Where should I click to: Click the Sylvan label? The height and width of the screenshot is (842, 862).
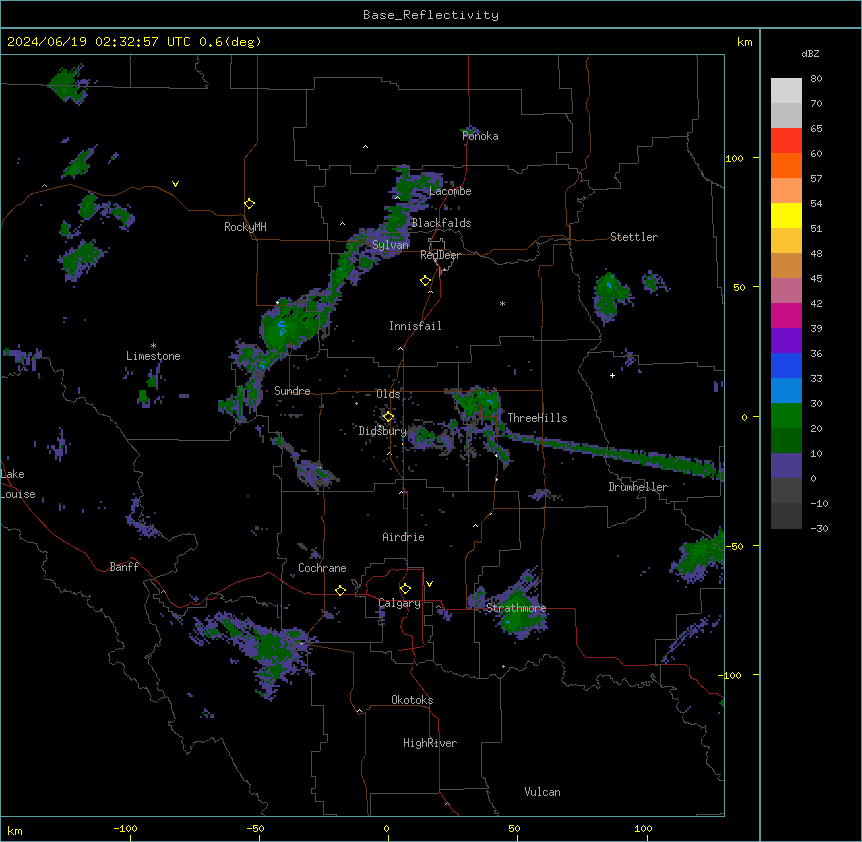(390, 245)
